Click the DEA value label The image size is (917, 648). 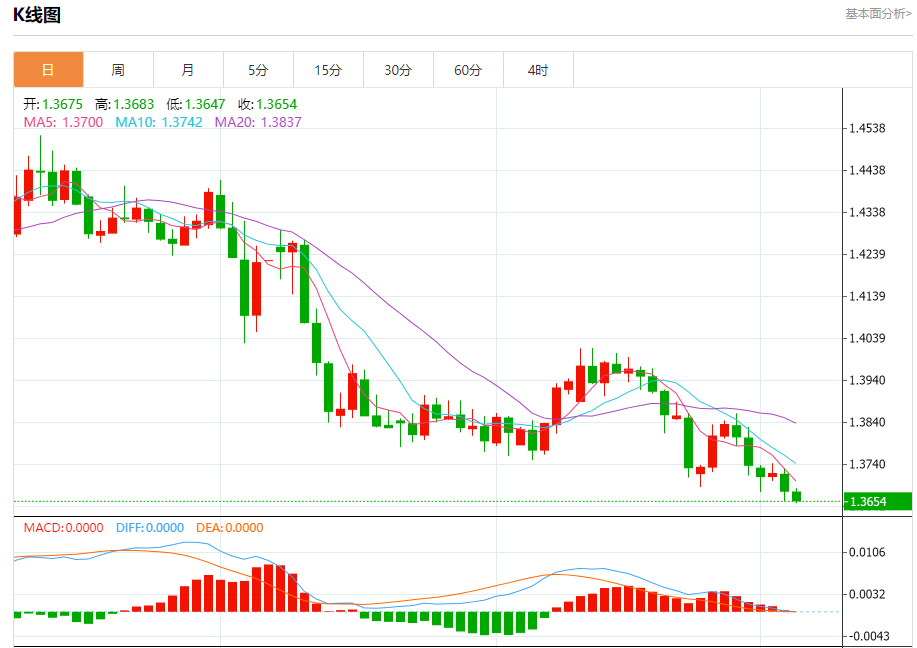coord(230,528)
